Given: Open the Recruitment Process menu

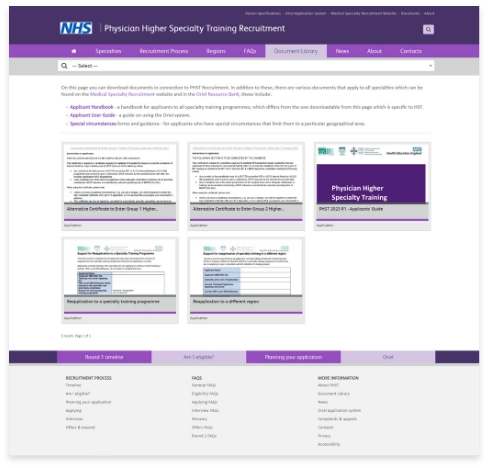Looking at the screenshot, I should [x=164, y=51].
